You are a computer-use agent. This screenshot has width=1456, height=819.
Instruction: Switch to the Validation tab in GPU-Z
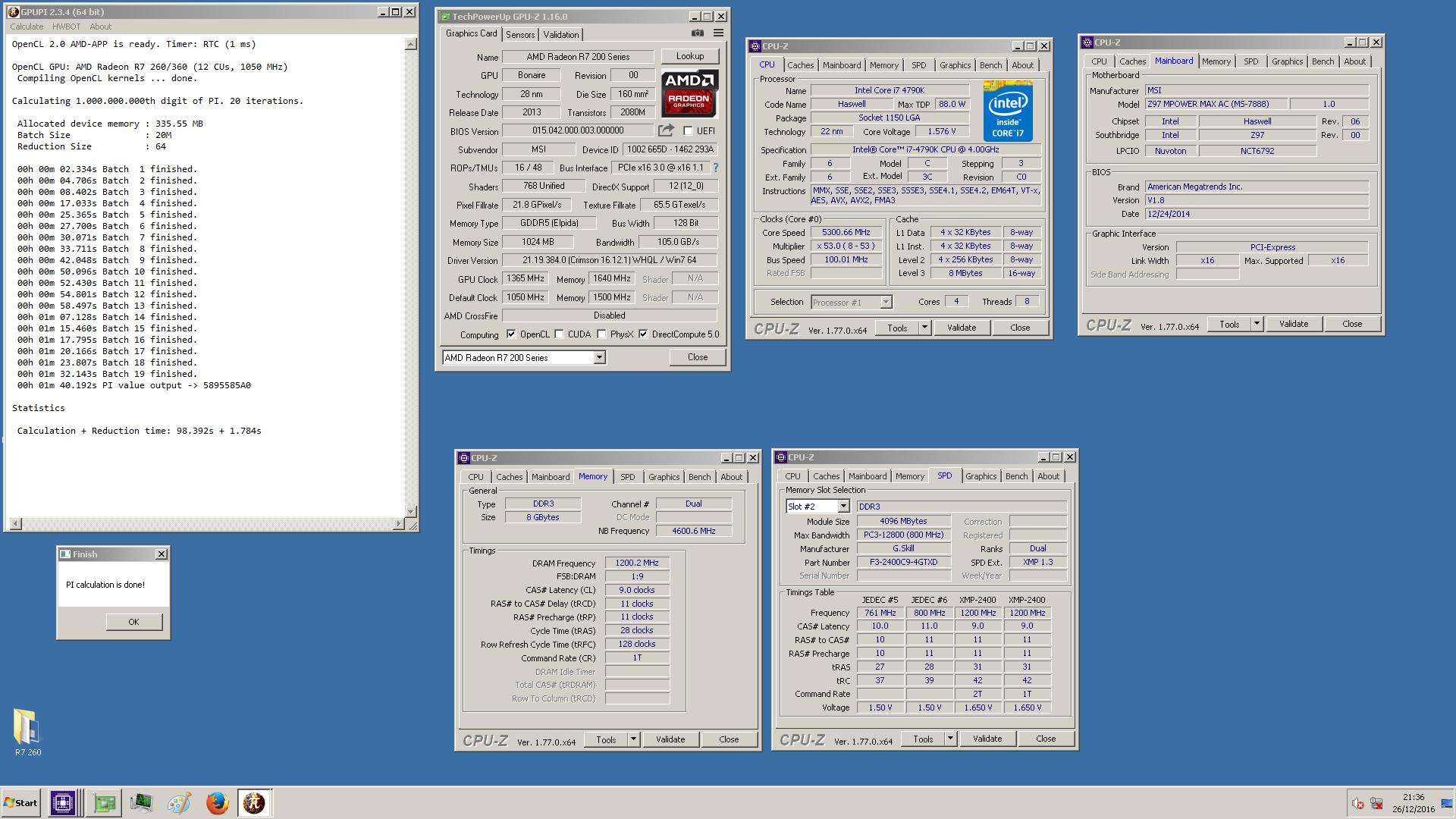pyautogui.click(x=561, y=35)
